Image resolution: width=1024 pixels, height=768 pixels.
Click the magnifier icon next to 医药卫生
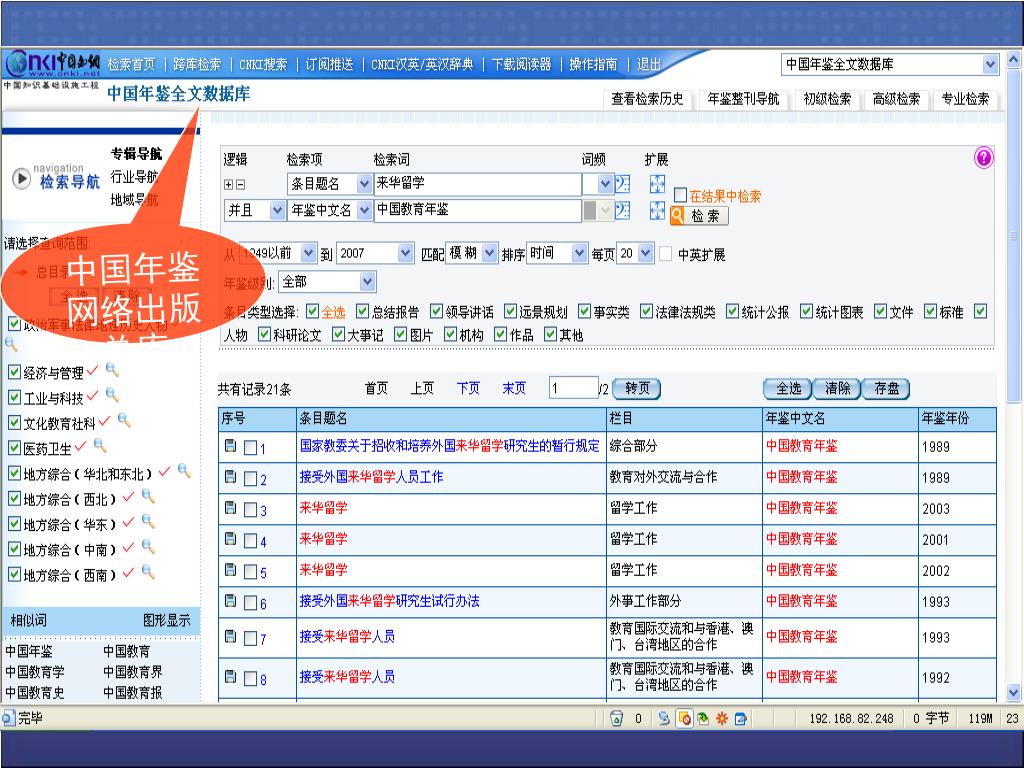(100, 445)
